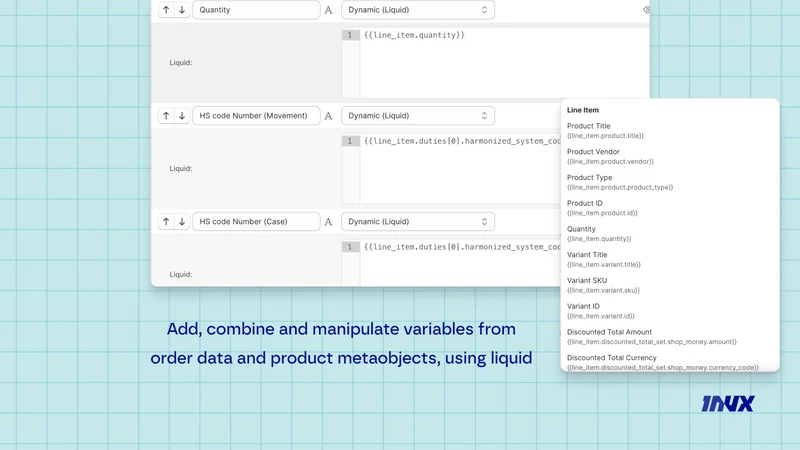Open text format icon next to HS code Movement
The width and height of the screenshot is (800, 450).
click(x=329, y=116)
